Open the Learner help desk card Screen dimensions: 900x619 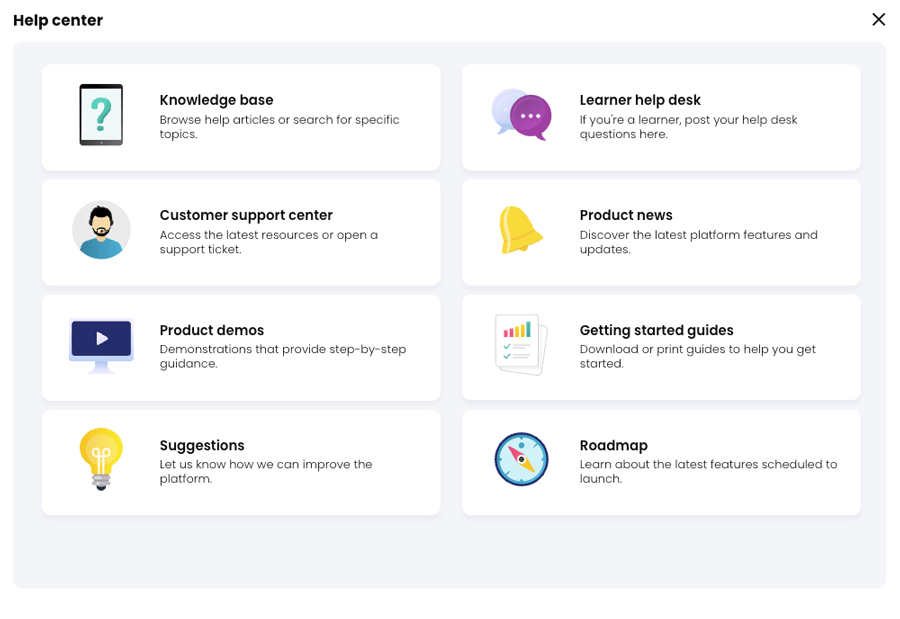pos(660,117)
